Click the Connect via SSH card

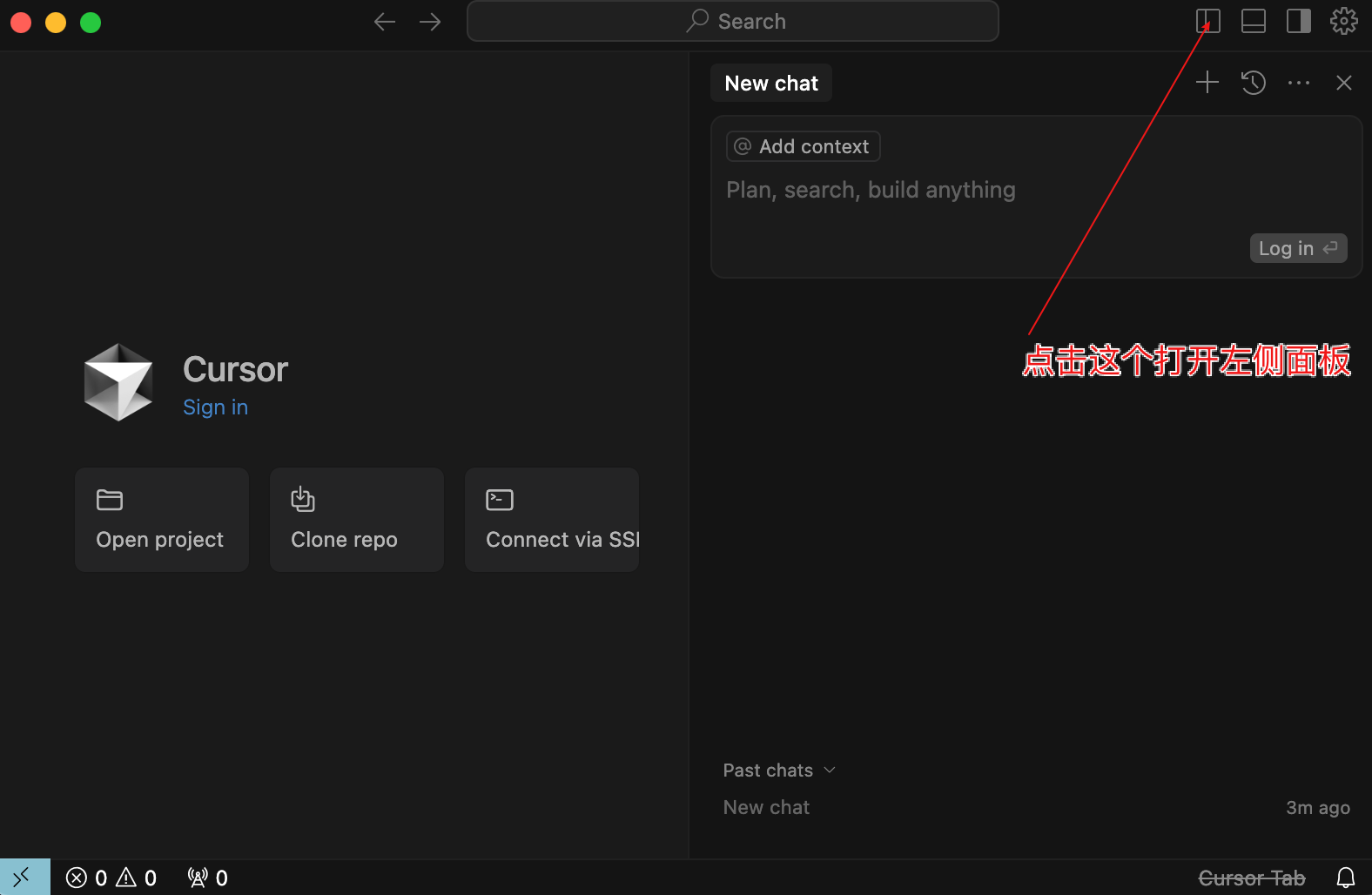pos(552,520)
